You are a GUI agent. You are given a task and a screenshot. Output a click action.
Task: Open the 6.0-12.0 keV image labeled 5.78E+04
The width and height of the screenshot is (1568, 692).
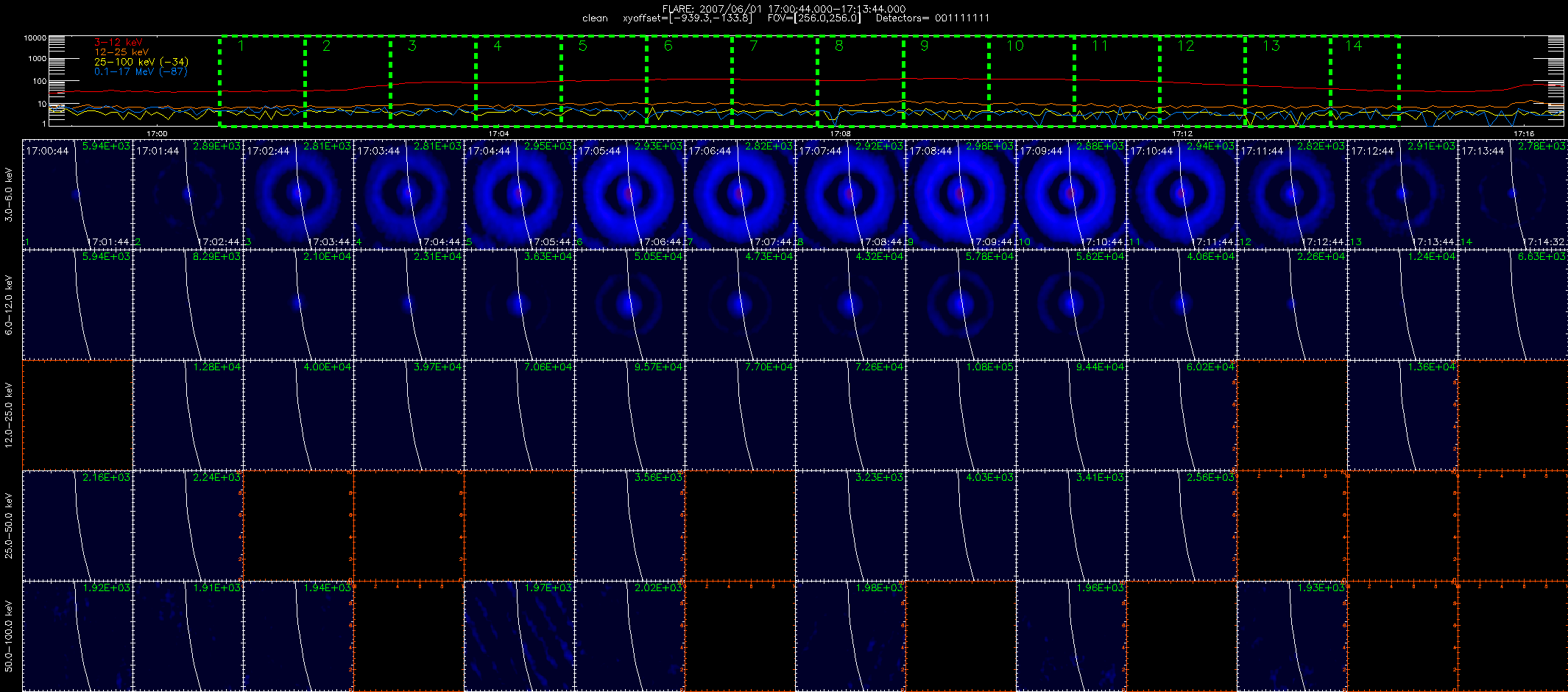click(961, 304)
